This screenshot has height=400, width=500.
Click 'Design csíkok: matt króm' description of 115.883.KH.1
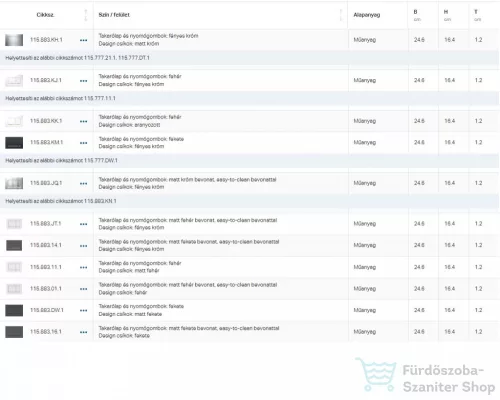(129, 44)
